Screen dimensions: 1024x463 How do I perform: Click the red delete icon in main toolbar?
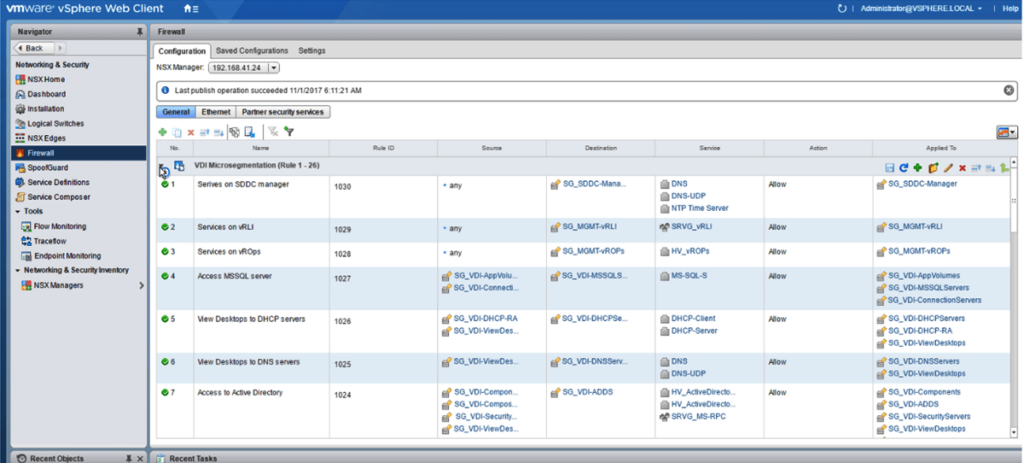point(191,132)
